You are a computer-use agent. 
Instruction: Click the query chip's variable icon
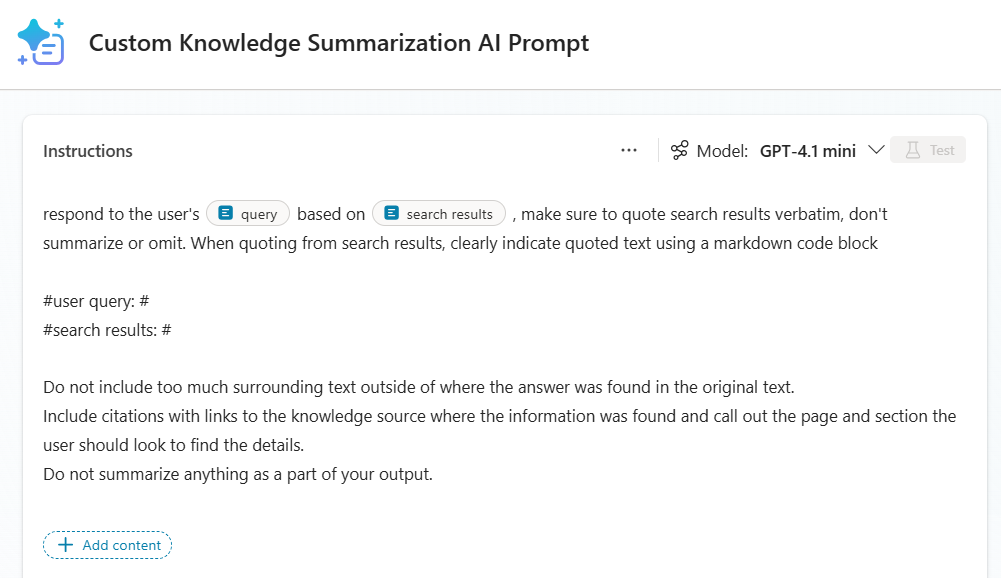click(x=226, y=213)
